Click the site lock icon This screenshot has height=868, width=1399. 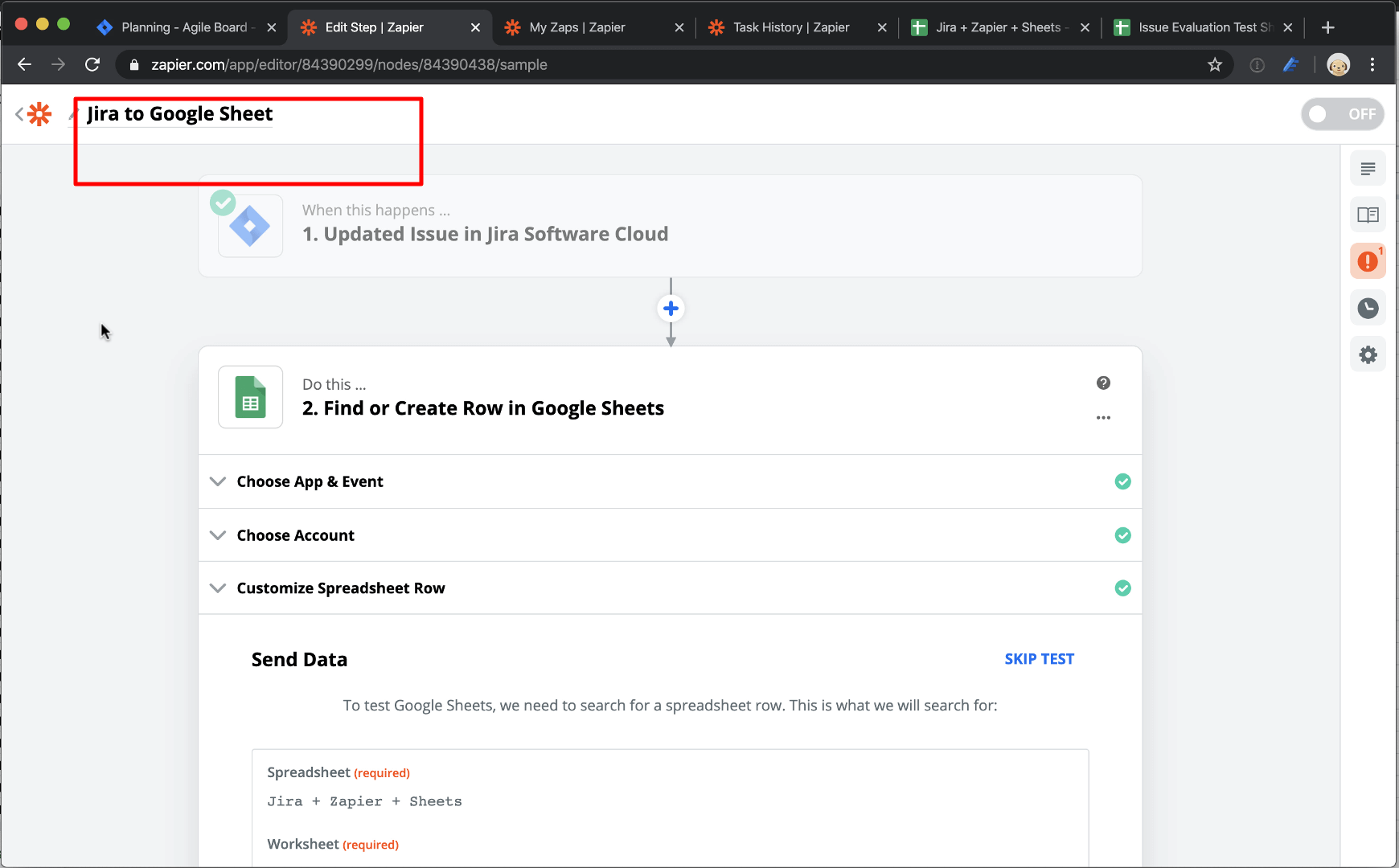[134, 64]
